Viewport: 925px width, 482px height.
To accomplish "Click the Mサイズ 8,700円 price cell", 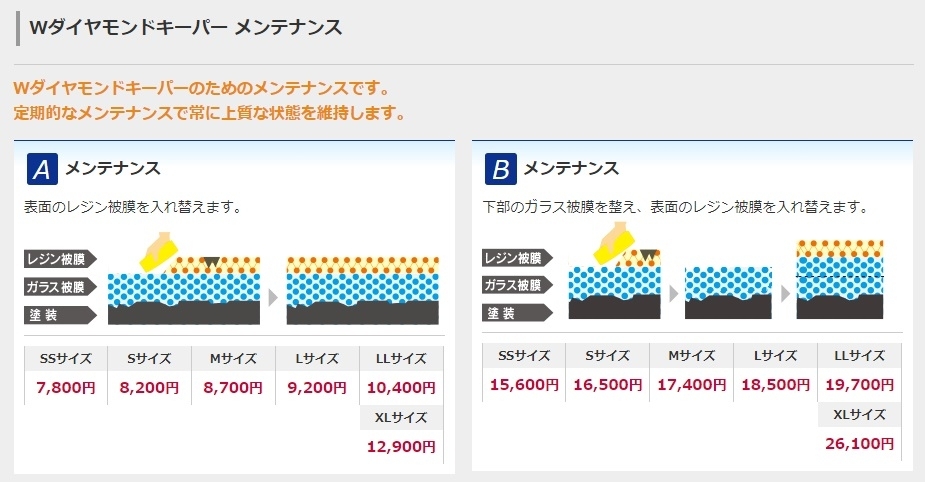I will pyautogui.click(x=234, y=375).
